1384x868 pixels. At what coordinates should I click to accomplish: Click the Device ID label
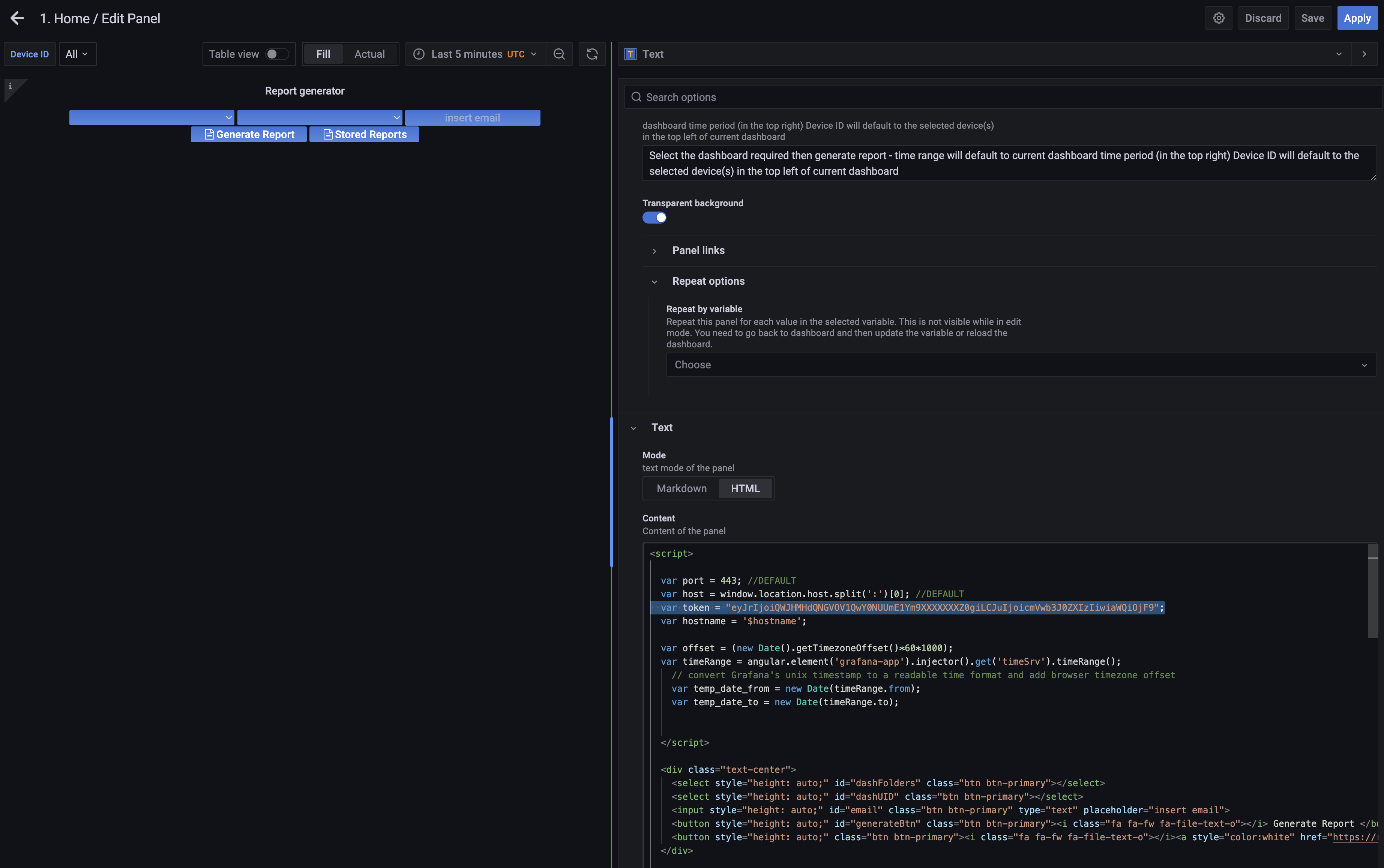pyautogui.click(x=30, y=54)
